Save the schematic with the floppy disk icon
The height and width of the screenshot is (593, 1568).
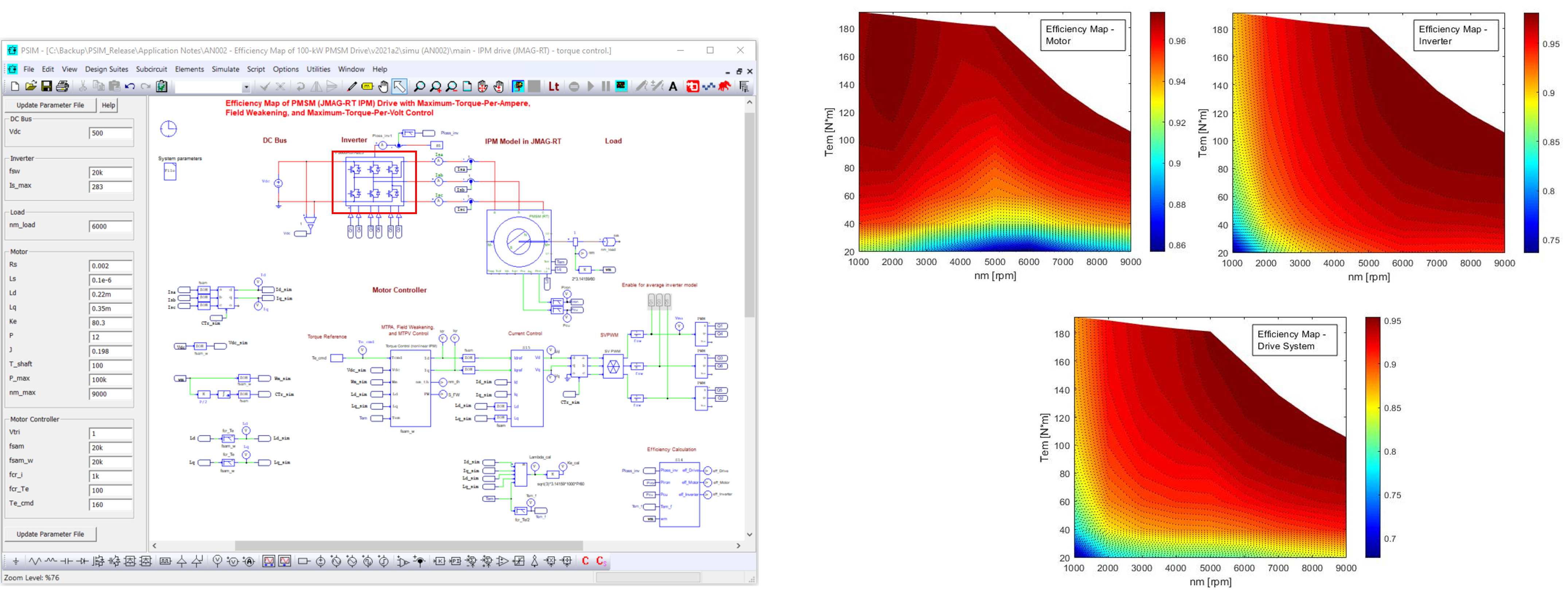[46, 86]
